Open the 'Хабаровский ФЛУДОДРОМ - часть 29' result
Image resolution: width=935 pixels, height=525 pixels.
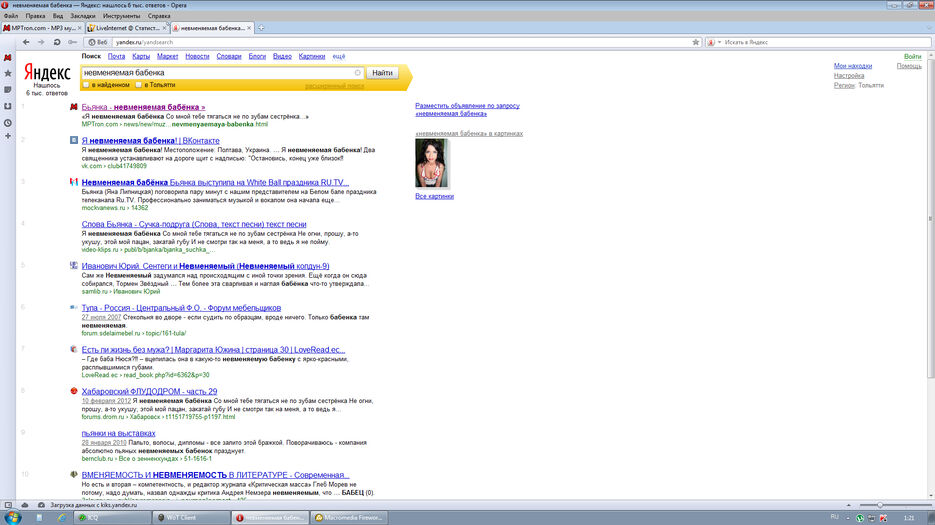149,391
